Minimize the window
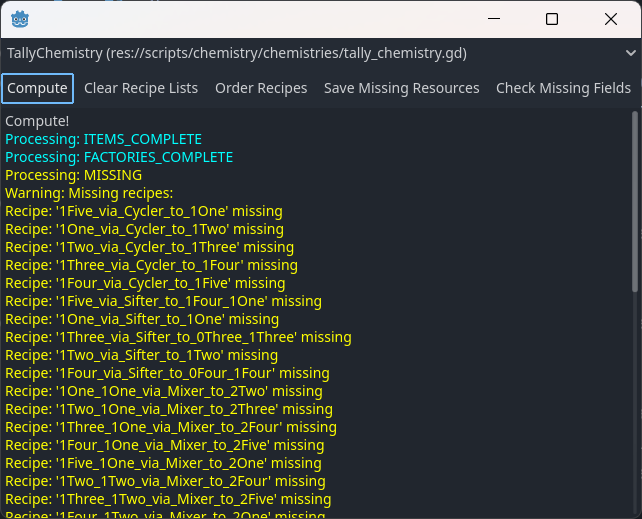Screen dimensions: 642x519 click(494, 19)
